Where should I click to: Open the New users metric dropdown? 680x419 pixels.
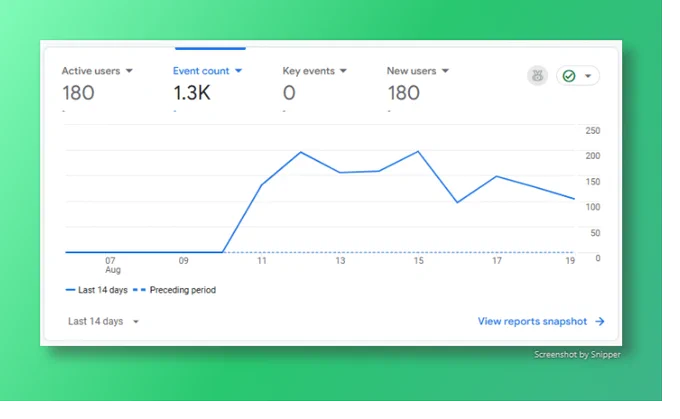click(445, 71)
